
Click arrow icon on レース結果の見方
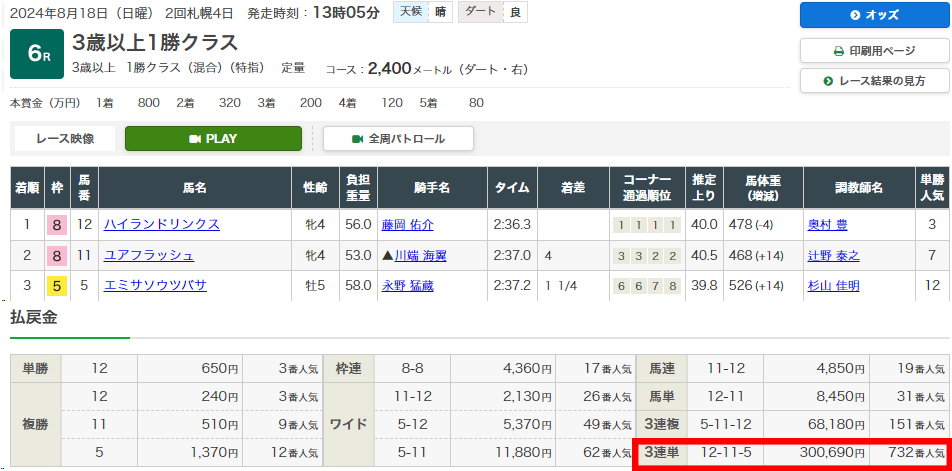[x=828, y=81]
